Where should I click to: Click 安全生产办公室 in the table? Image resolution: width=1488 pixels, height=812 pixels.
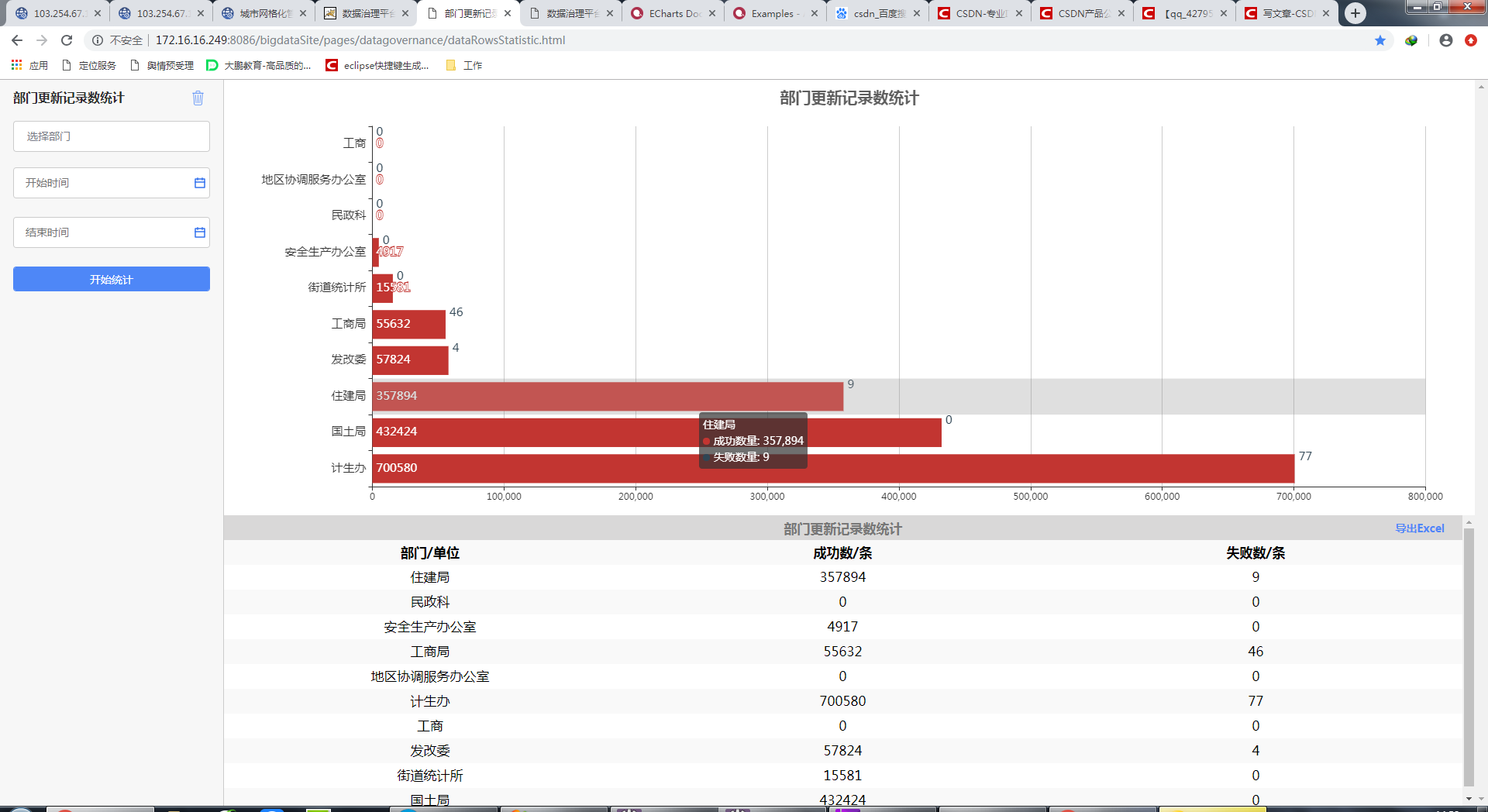[430, 627]
